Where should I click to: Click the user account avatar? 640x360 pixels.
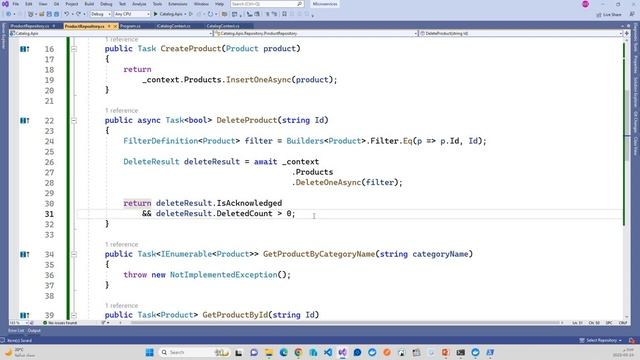pyautogui.click(x=586, y=4)
